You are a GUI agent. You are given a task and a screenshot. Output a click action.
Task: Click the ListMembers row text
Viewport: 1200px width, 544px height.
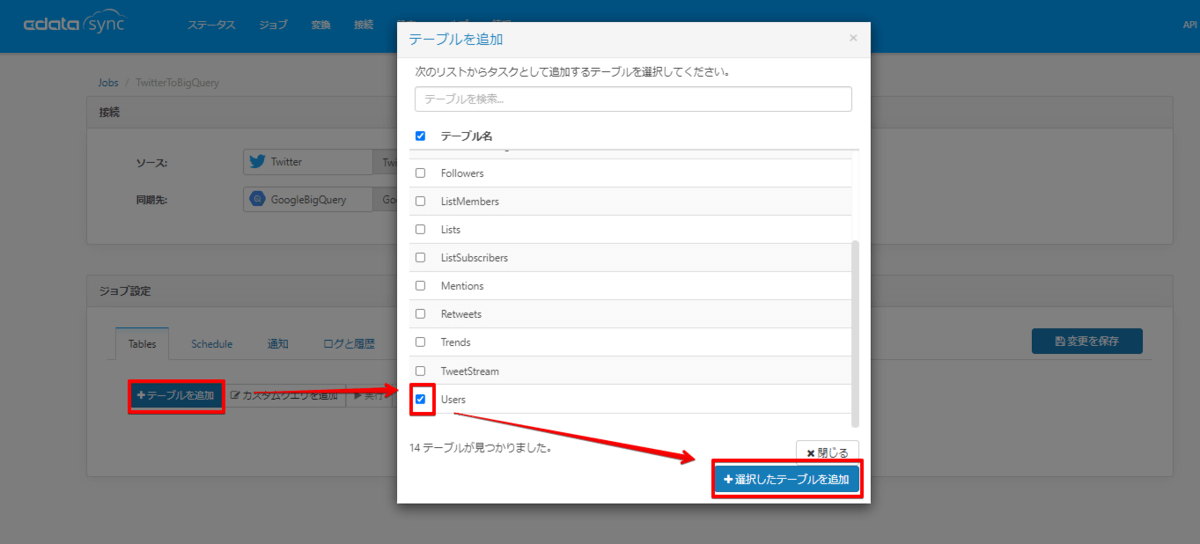pos(469,201)
